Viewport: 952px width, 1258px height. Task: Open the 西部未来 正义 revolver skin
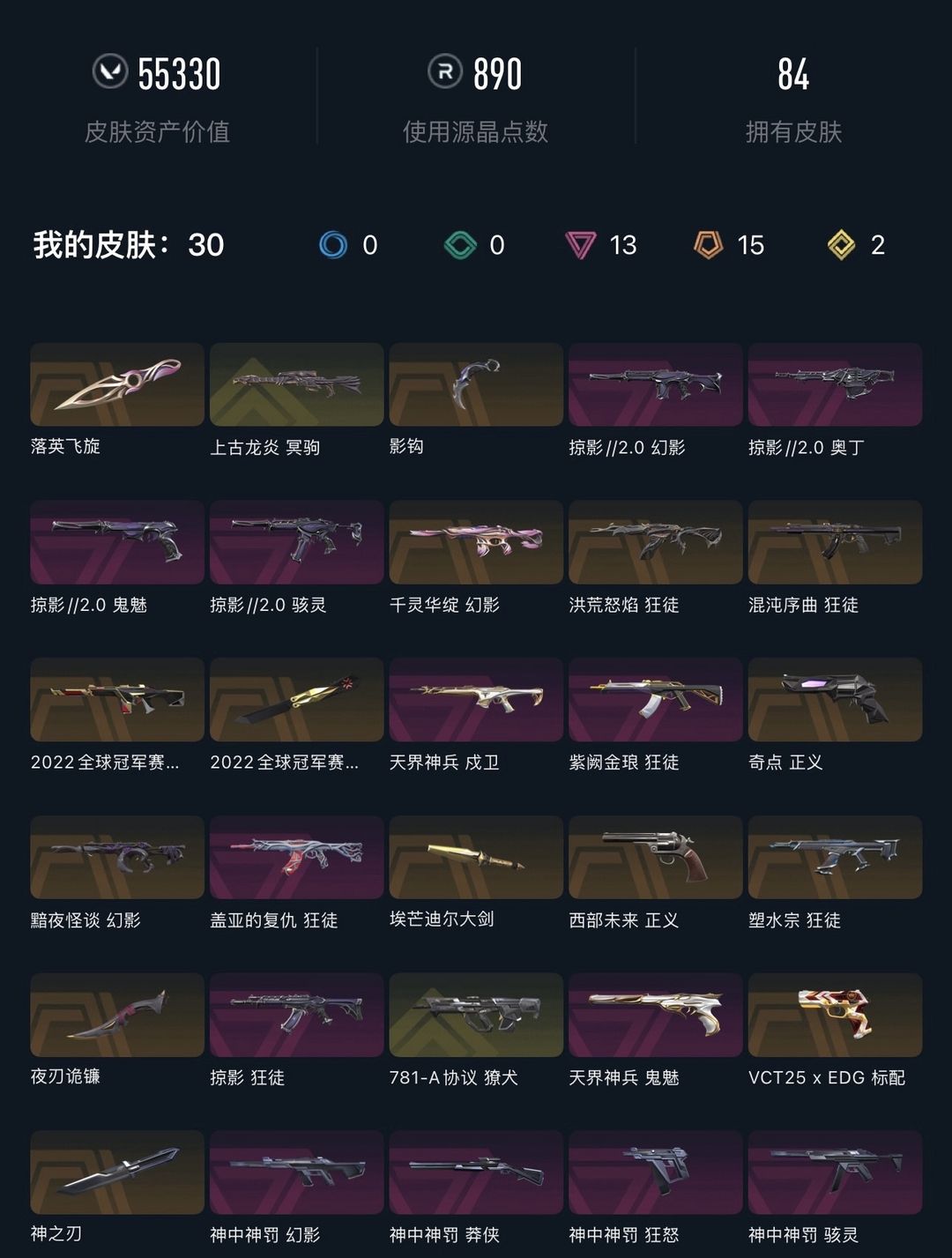click(655, 857)
